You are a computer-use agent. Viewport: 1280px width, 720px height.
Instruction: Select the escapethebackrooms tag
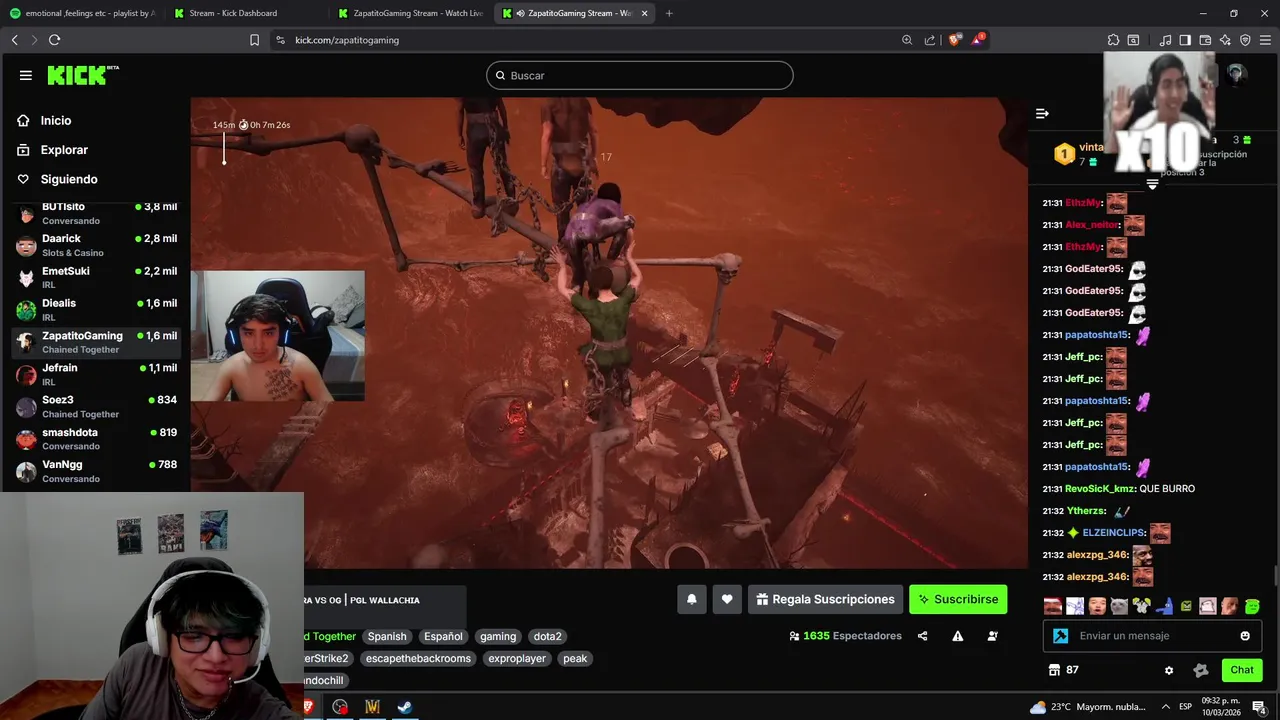[418, 658]
